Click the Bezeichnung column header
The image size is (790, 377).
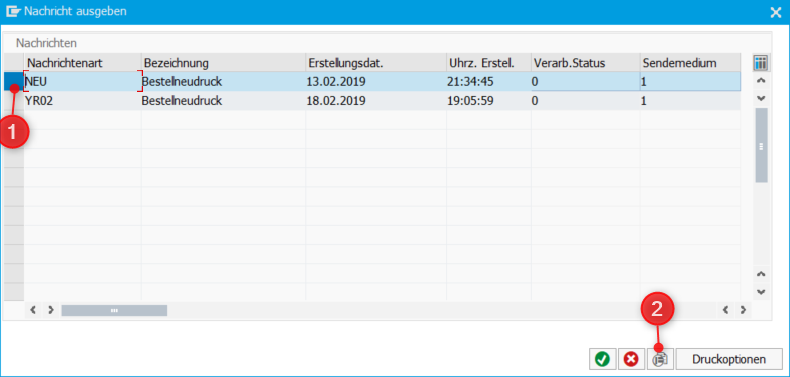click(x=223, y=63)
